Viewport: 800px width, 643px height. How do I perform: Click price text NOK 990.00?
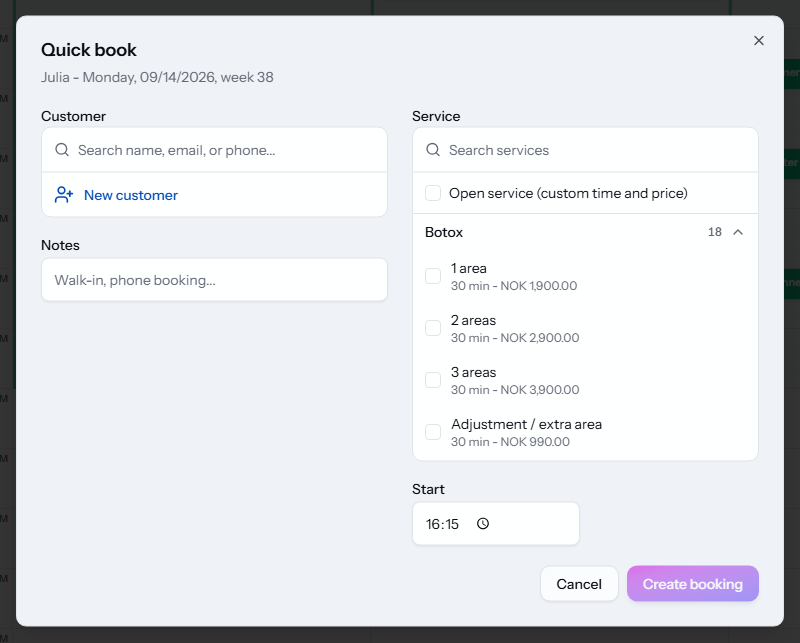[x=535, y=442]
